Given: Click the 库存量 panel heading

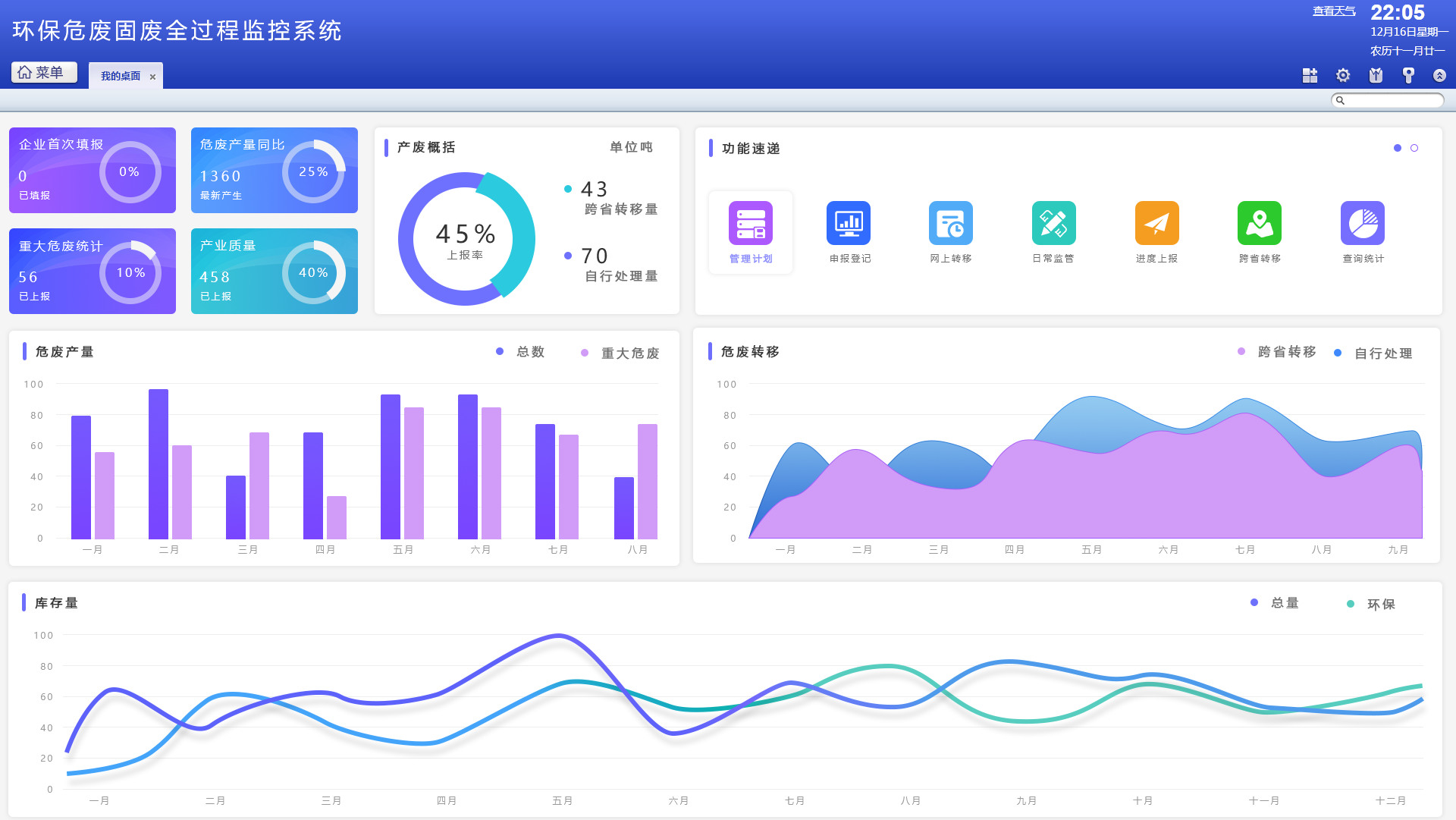Looking at the screenshot, I should pyautogui.click(x=56, y=603).
